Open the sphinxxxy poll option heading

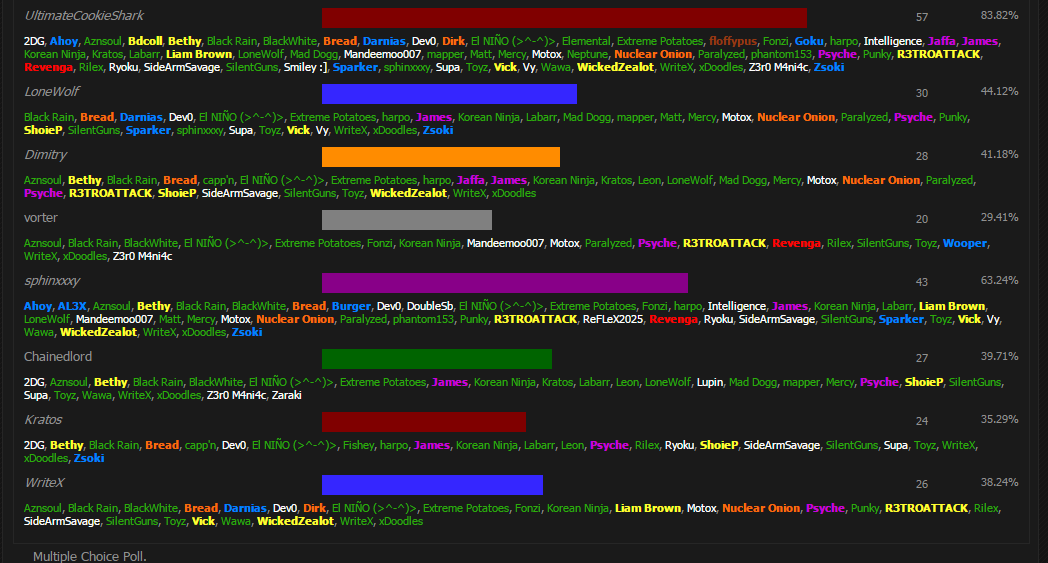coord(52,281)
